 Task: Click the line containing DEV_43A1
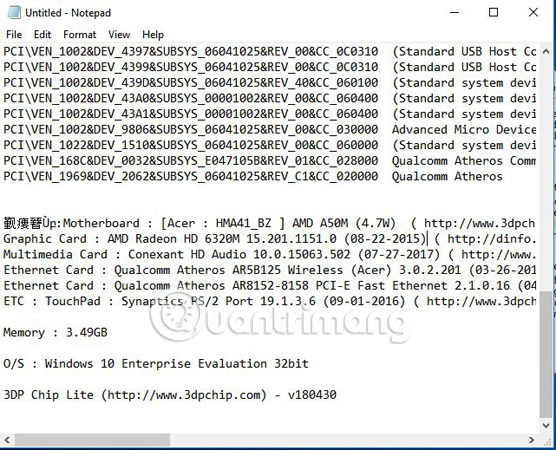[x=269, y=114]
